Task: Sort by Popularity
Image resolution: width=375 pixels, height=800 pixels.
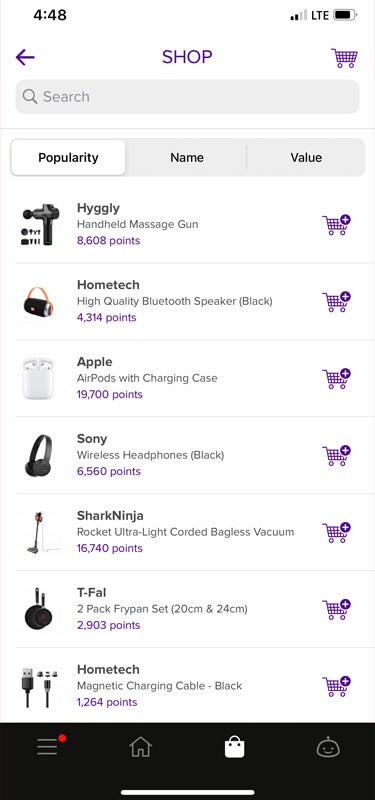Action: [68, 158]
